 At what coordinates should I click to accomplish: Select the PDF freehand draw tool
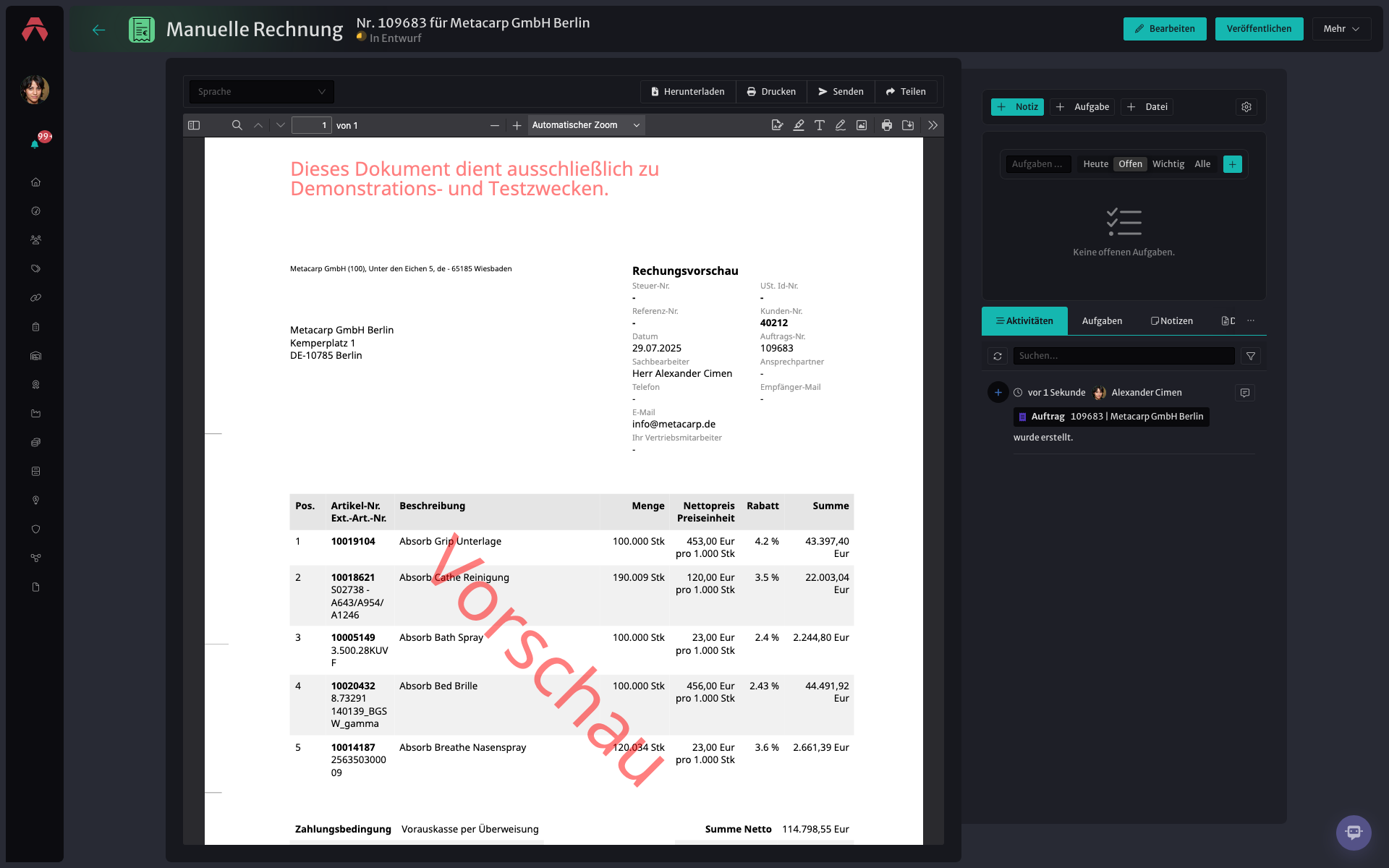click(841, 125)
